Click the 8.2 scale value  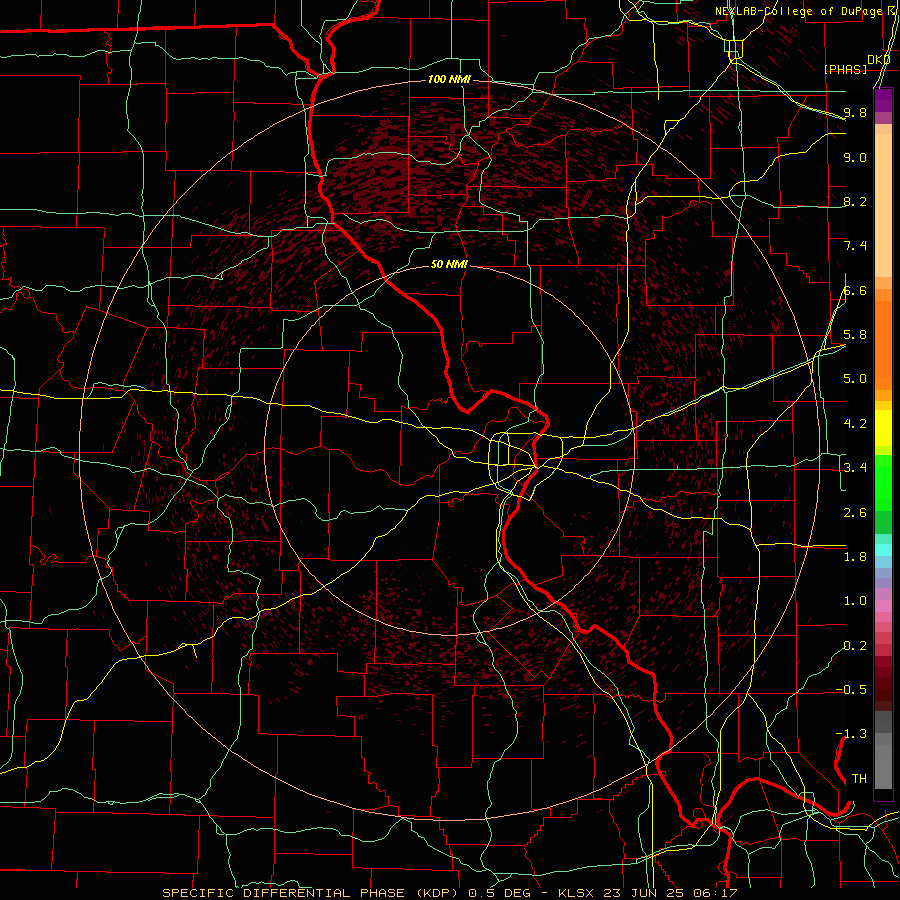pos(855,201)
